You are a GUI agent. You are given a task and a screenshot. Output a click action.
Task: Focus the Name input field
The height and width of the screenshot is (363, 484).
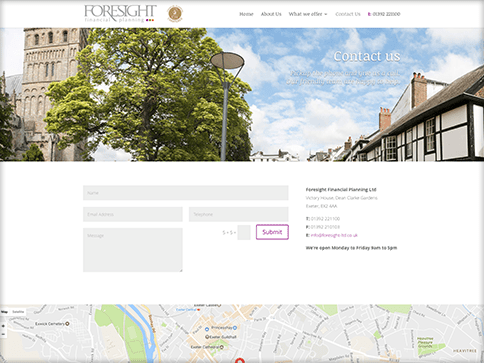(186, 193)
